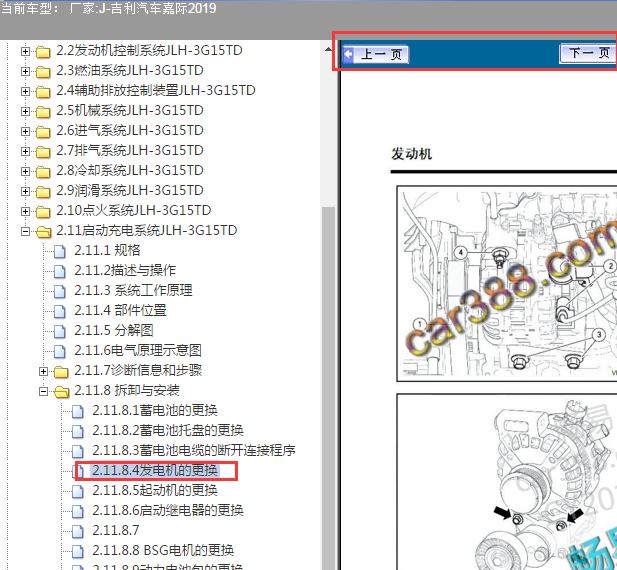Expand the 2.9润滑系统JLH-3G15TD node
The width and height of the screenshot is (617, 570).
tap(25, 191)
